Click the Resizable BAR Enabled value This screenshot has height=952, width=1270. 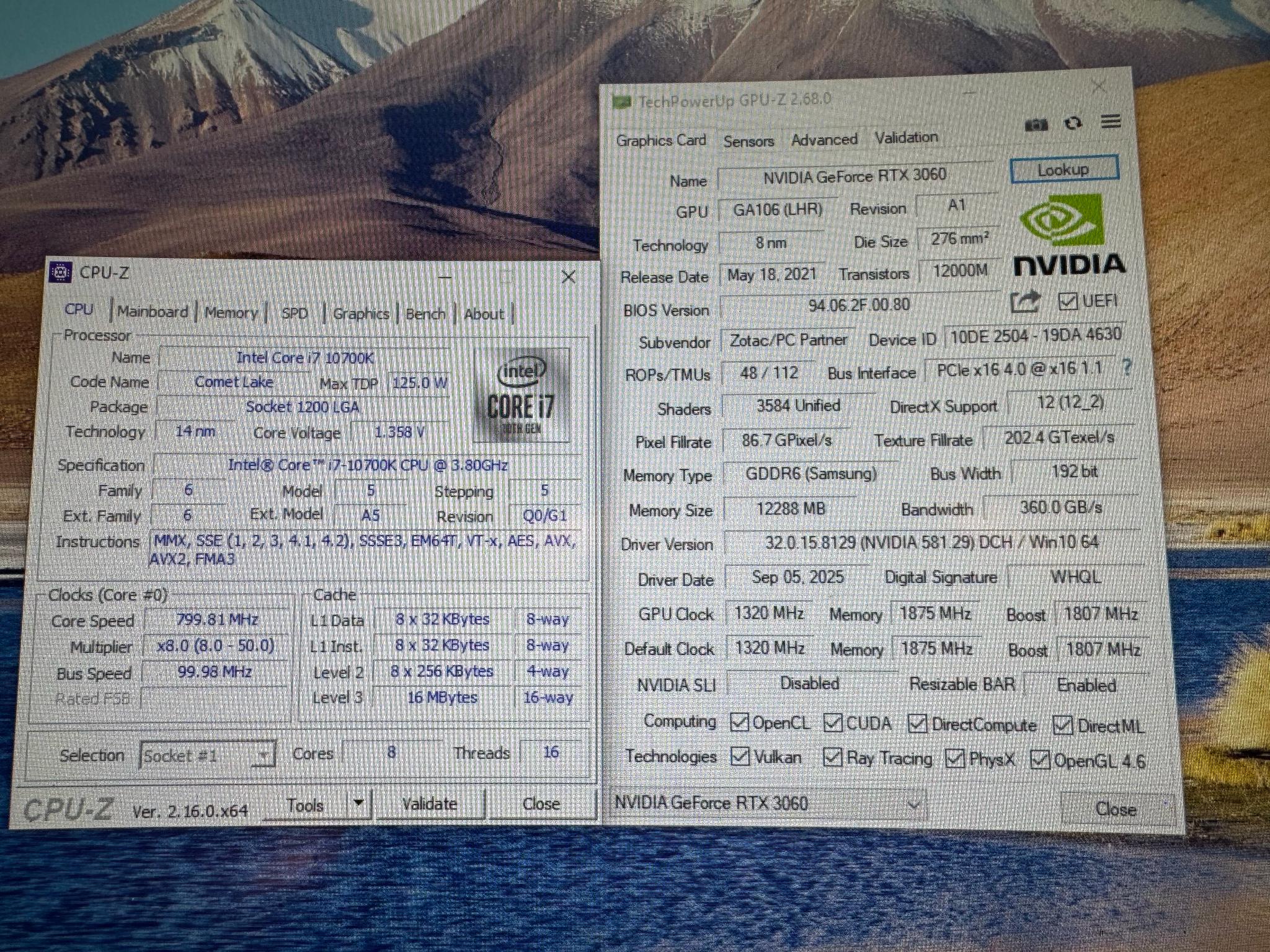(x=1087, y=685)
